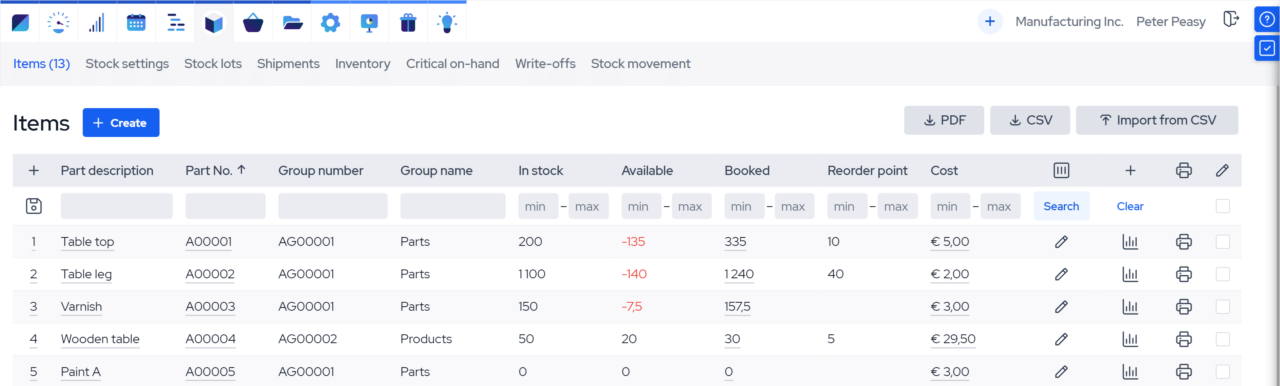
Task: Open bar chart report for Table leg
Action: pos(1130,274)
